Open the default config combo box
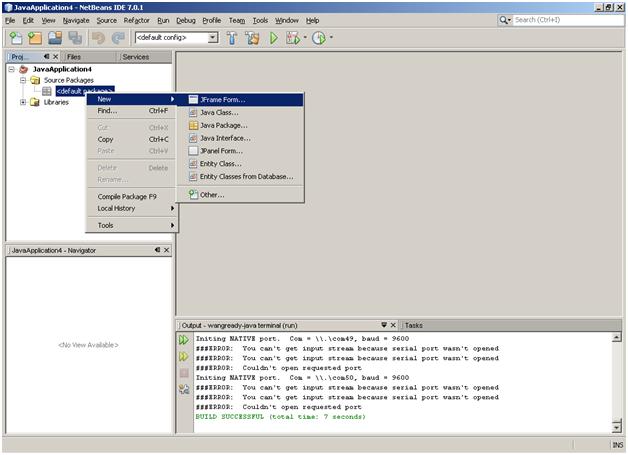Viewport: 628px width, 455px height. click(177, 38)
